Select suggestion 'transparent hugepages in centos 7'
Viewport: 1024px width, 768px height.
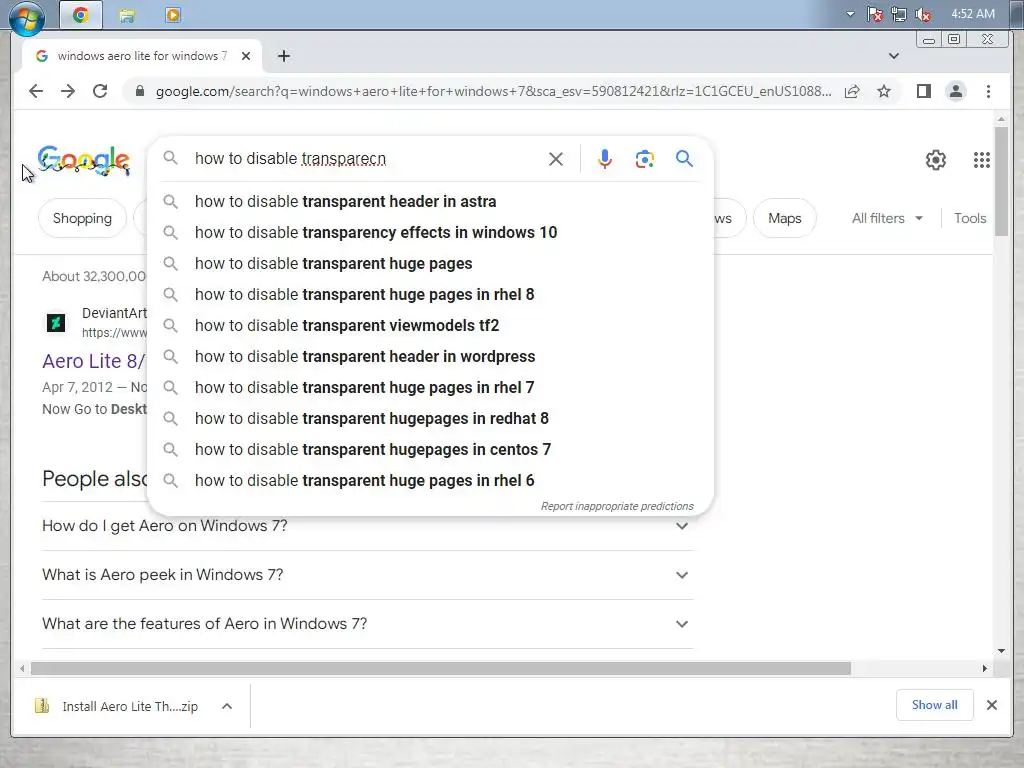point(430,450)
